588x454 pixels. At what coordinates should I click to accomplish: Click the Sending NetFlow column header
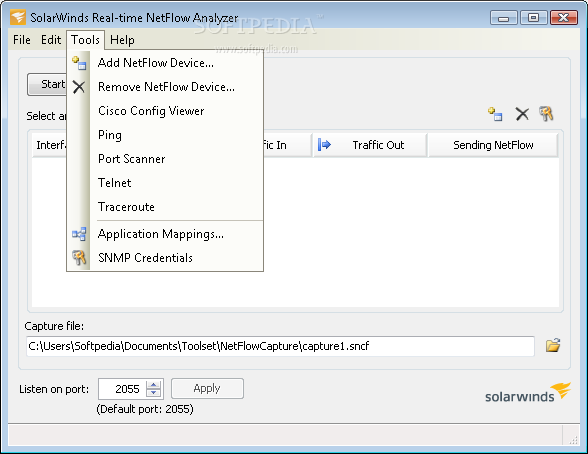pyautogui.click(x=493, y=145)
